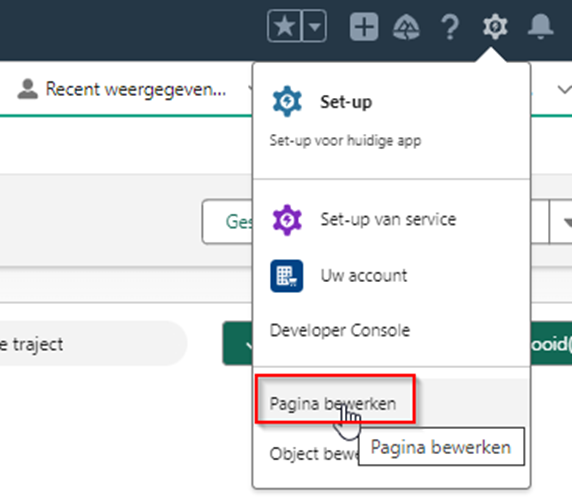Click the person icon beside Recent weergegeven
Viewport: 572px width, 502px height.
27,89
